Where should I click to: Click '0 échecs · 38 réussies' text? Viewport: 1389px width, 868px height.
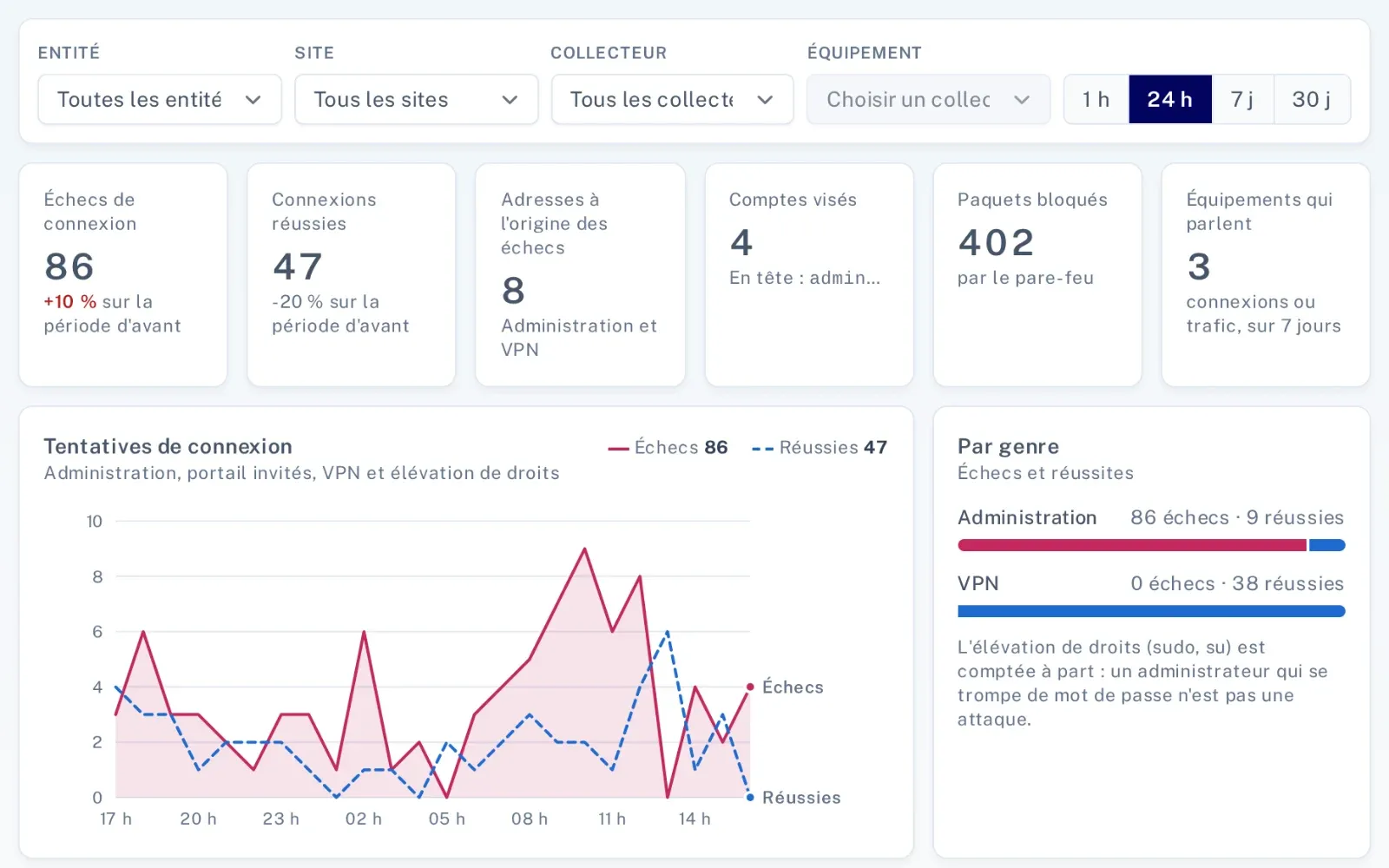tap(1237, 584)
